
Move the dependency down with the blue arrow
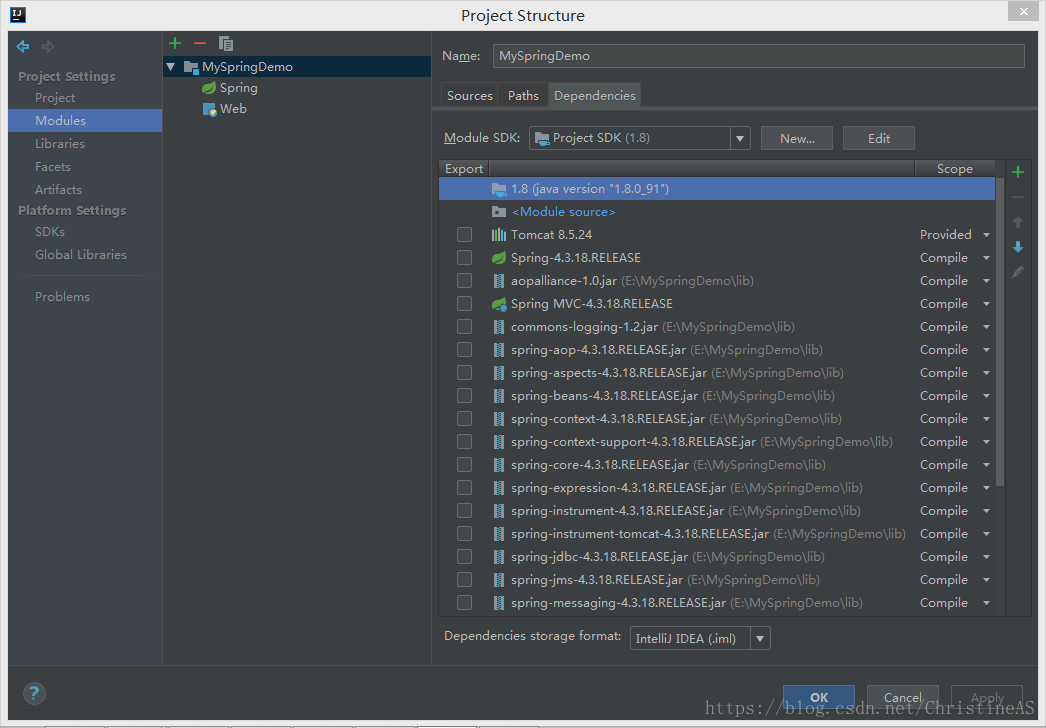1018,247
